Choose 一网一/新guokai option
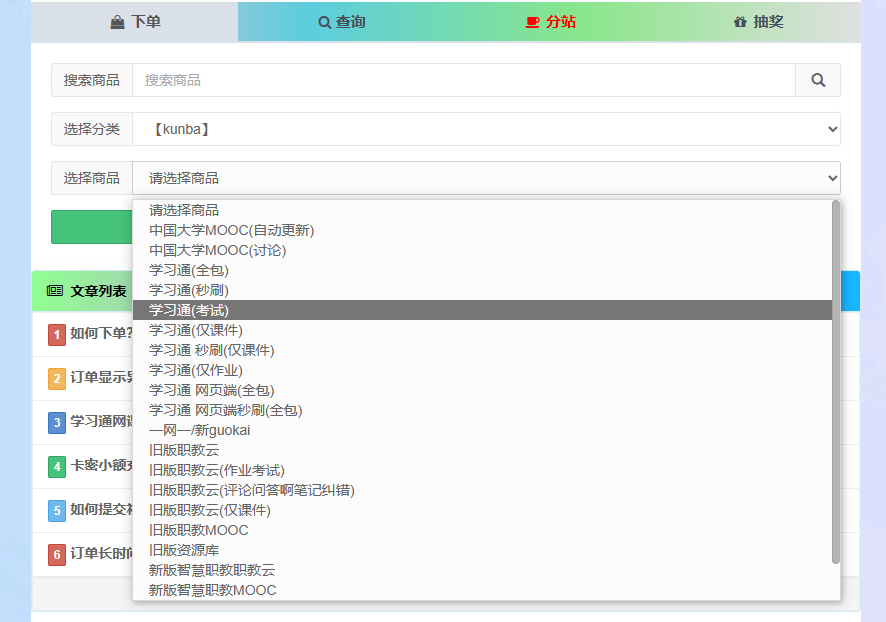The width and height of the screenshot is (886, 622). point(483,430)
